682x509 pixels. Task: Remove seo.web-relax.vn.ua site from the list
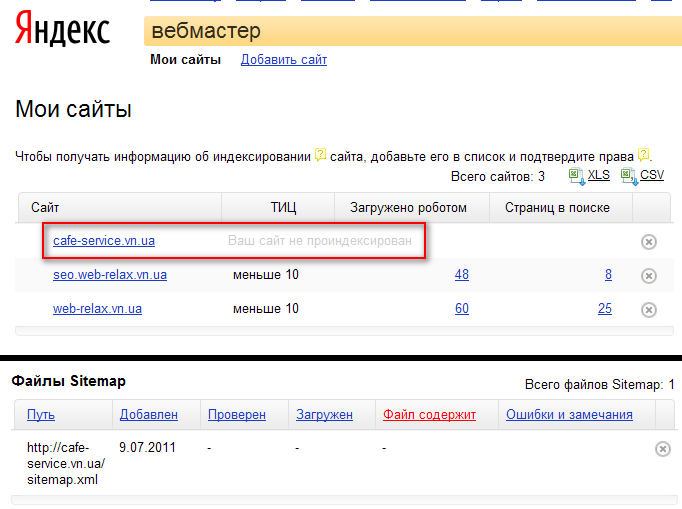pyautogui.click(x=649, y=276)
